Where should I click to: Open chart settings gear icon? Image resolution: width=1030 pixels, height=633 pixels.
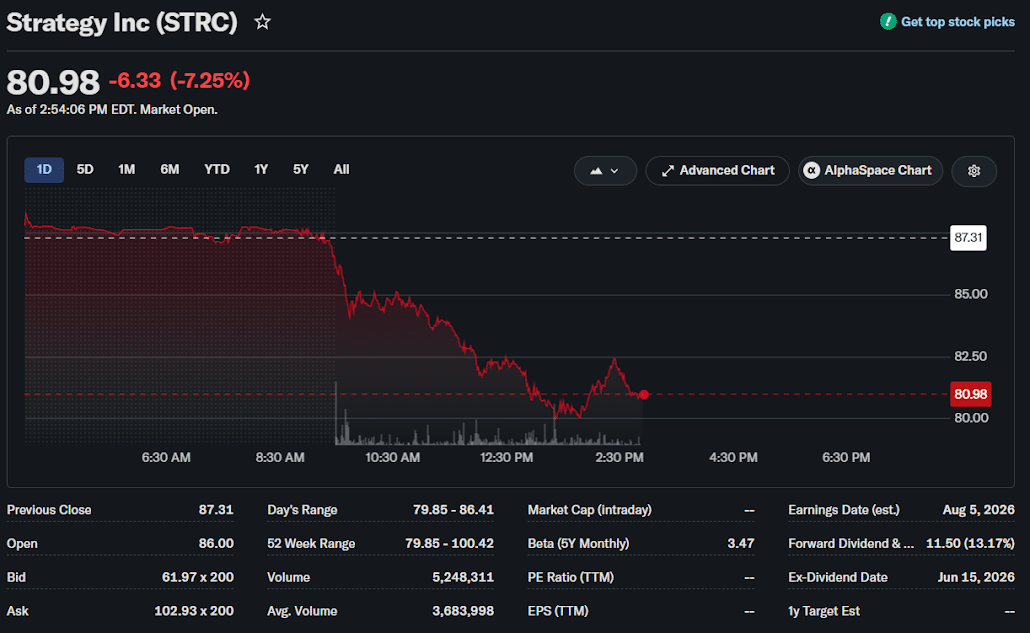pyautogui.click(x=974, y=171)
